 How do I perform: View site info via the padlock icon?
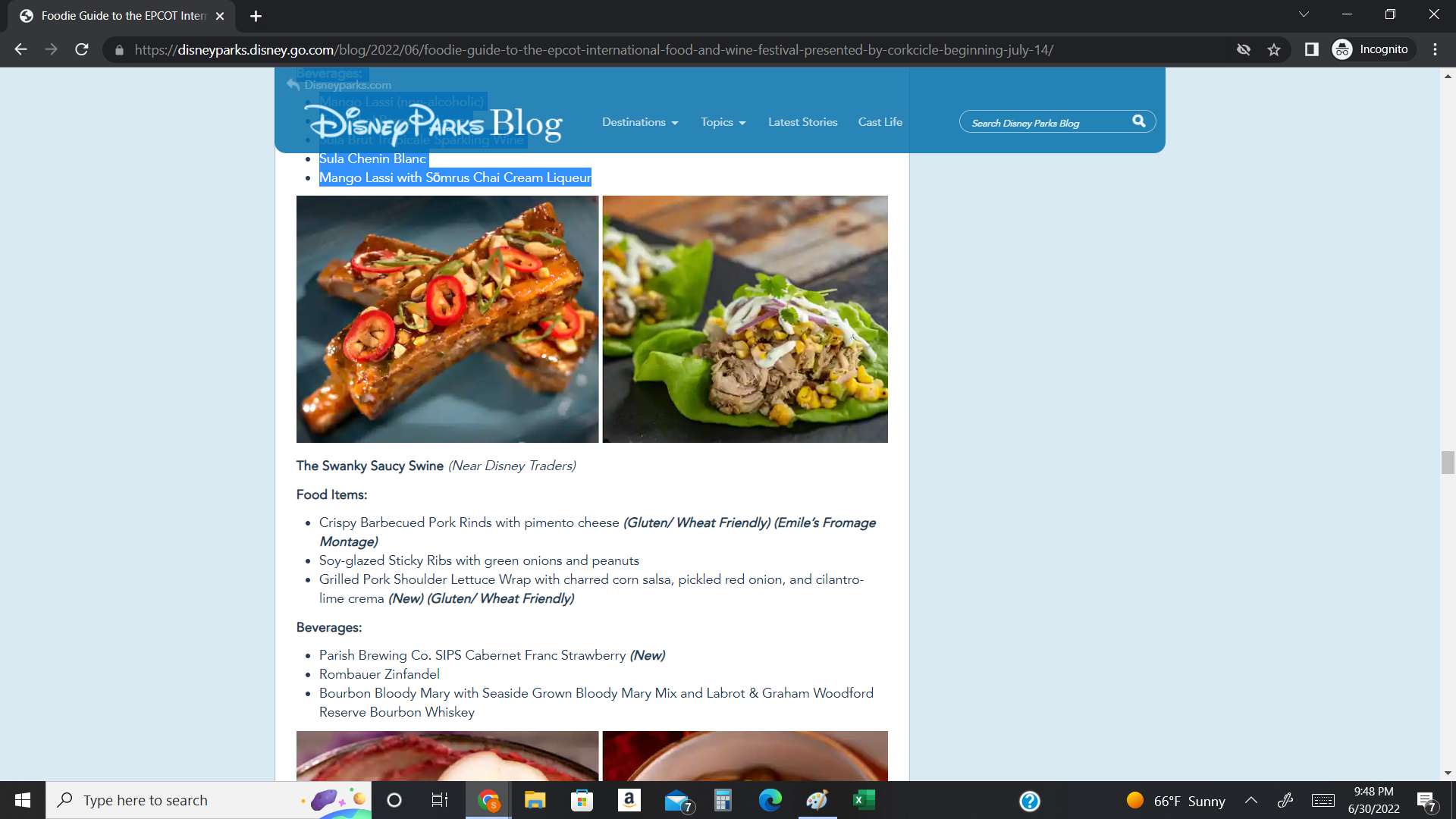(119, 50)
